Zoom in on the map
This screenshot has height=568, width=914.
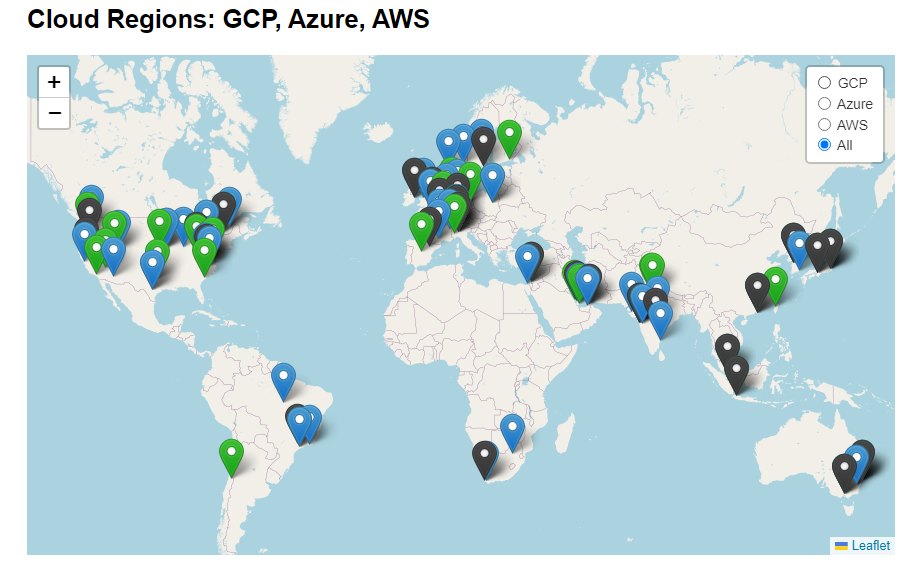click(54, 82)
